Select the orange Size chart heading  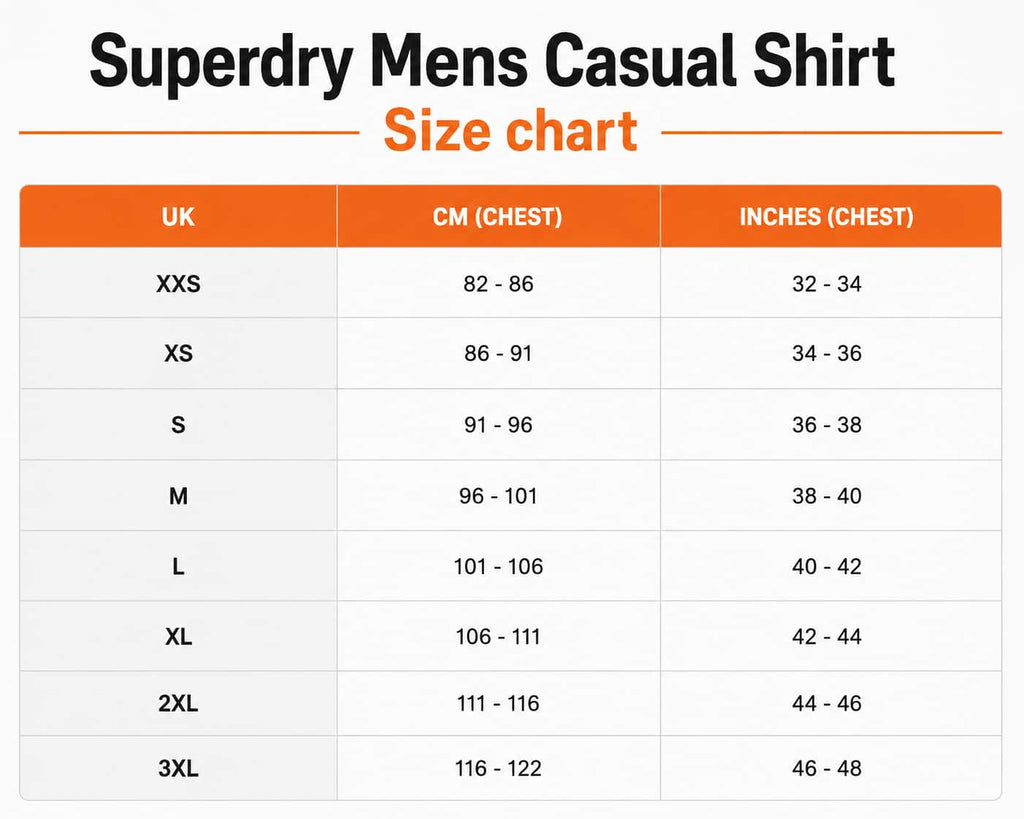tap(510, 131)
